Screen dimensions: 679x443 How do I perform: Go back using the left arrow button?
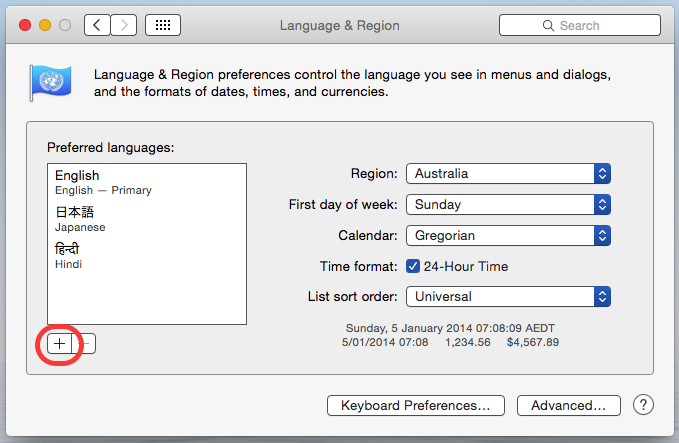click(x=97, y=25)
